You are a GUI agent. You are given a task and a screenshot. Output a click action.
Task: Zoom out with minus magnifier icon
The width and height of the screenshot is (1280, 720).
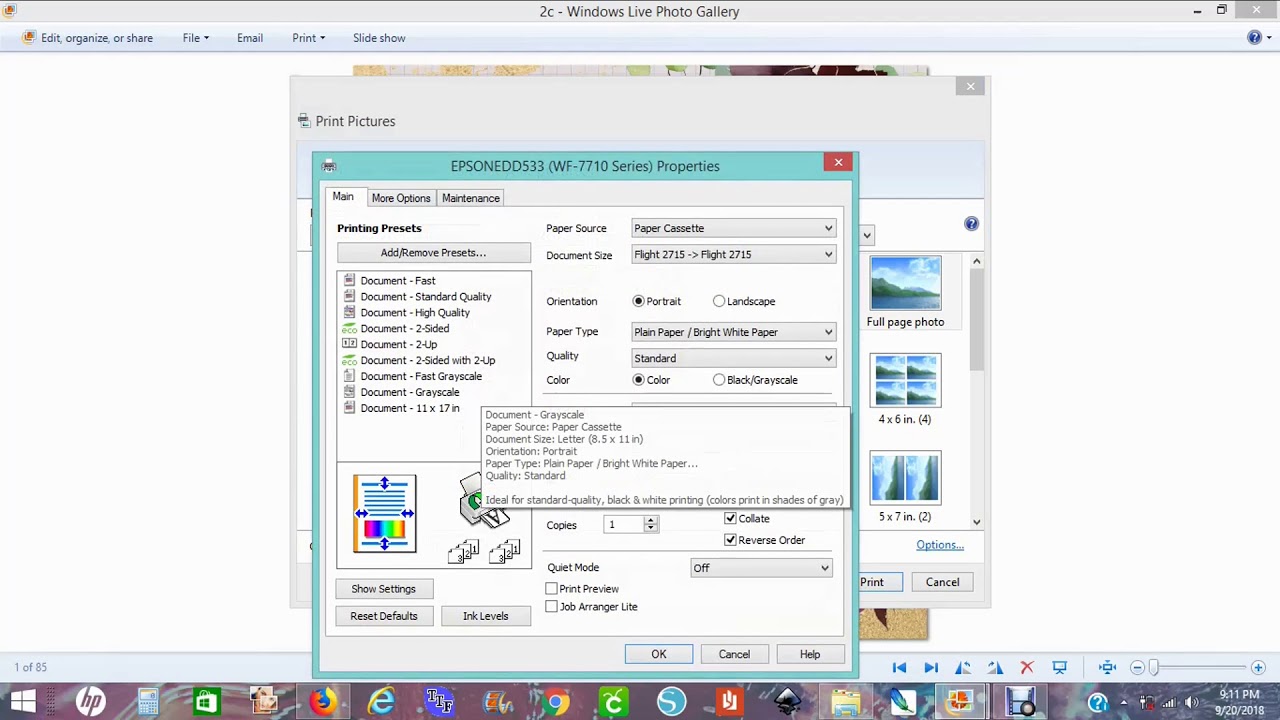1137,667
